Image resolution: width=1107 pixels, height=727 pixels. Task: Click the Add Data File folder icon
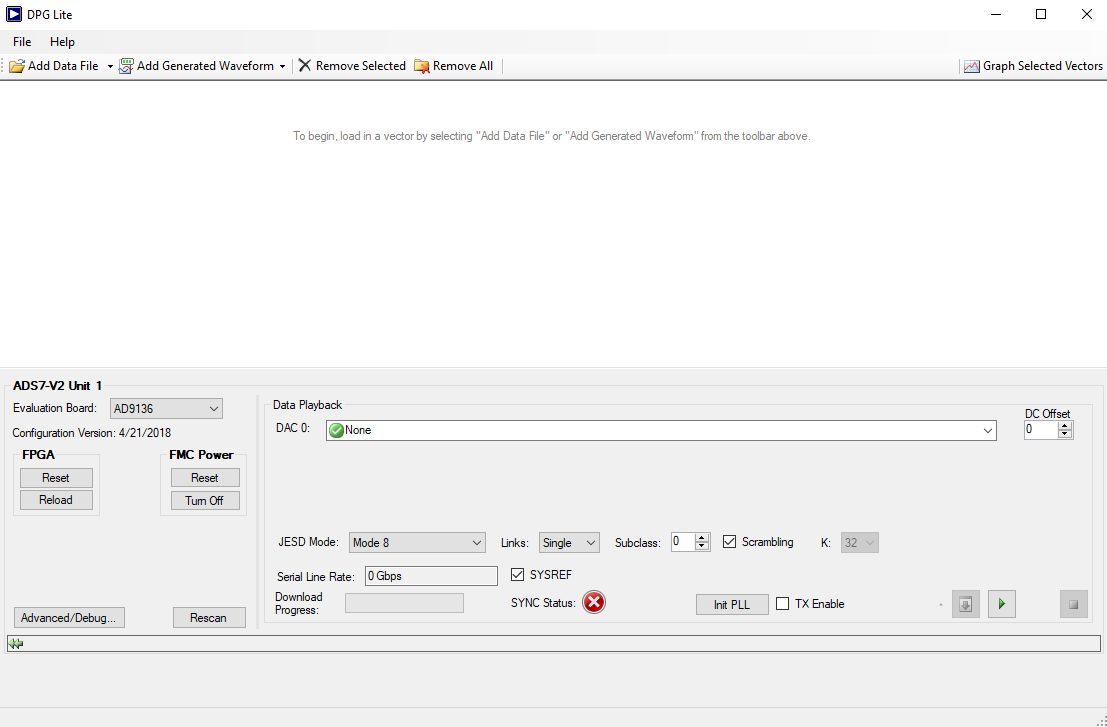tap(17, 66)
